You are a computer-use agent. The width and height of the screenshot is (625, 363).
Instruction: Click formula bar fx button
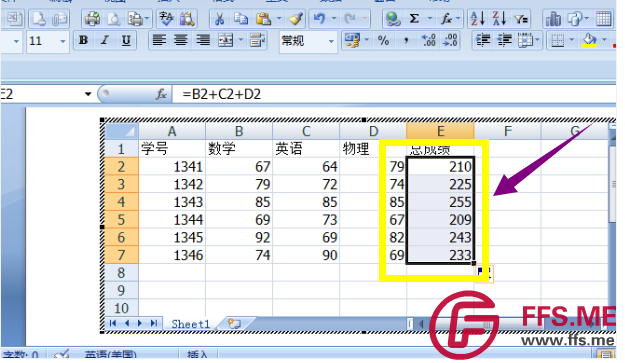(161, 94)
